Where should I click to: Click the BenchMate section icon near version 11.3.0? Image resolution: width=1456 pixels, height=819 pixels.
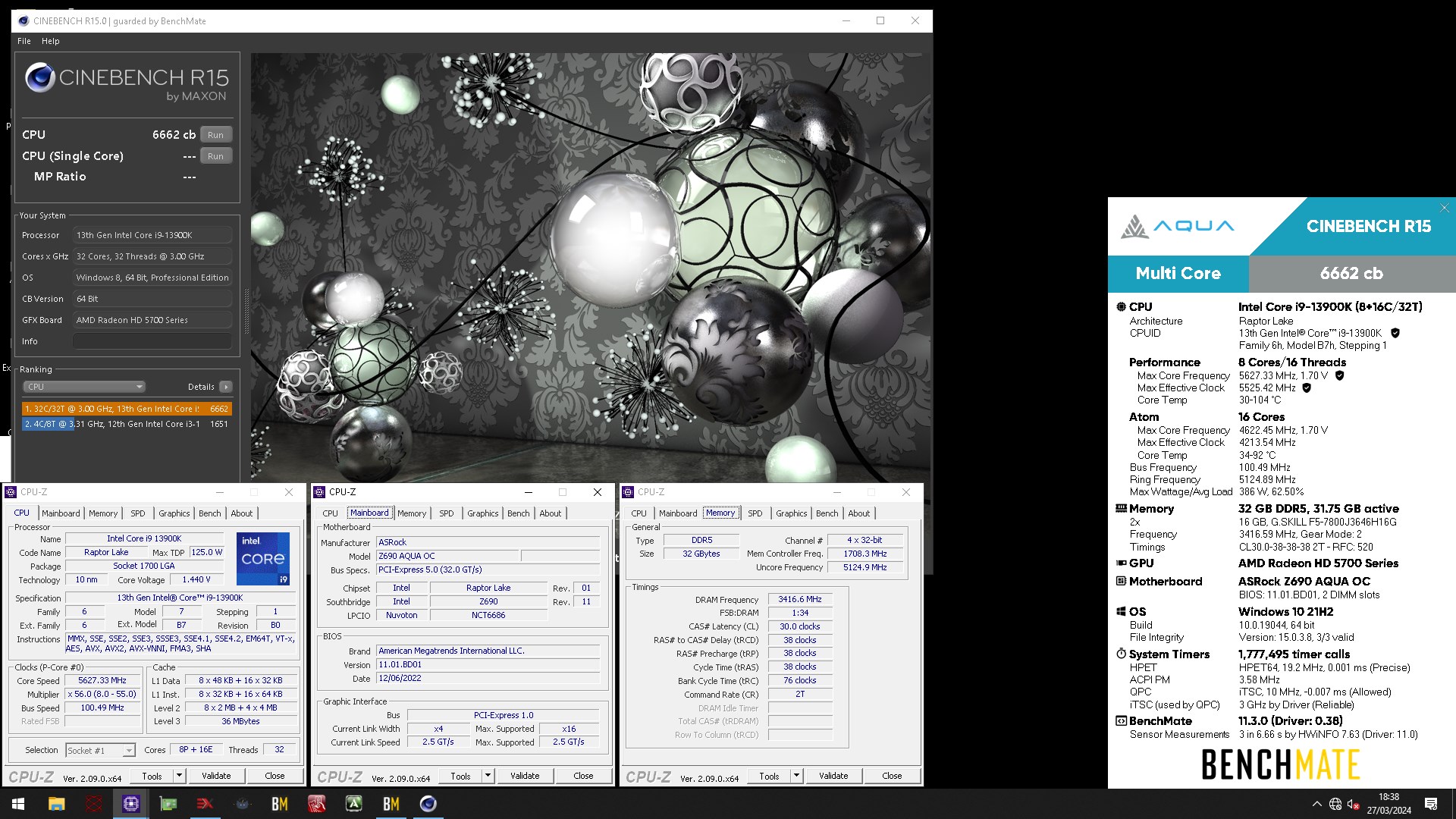1121,721
